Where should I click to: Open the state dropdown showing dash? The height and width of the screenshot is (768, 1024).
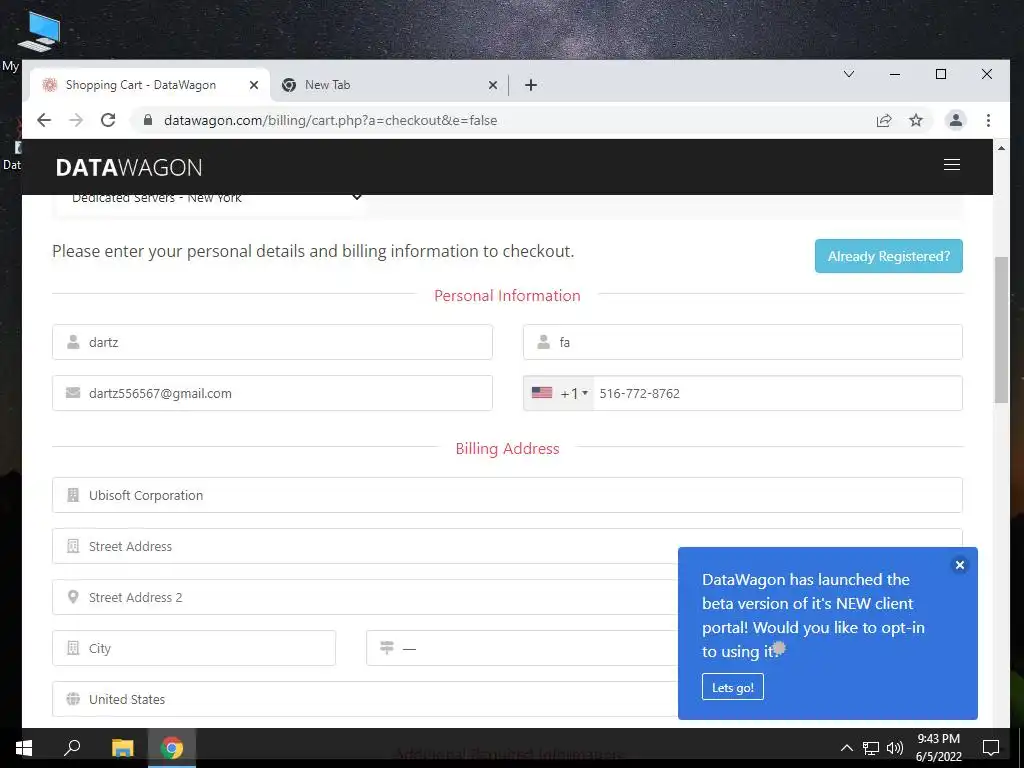click(x=522, y=648)
